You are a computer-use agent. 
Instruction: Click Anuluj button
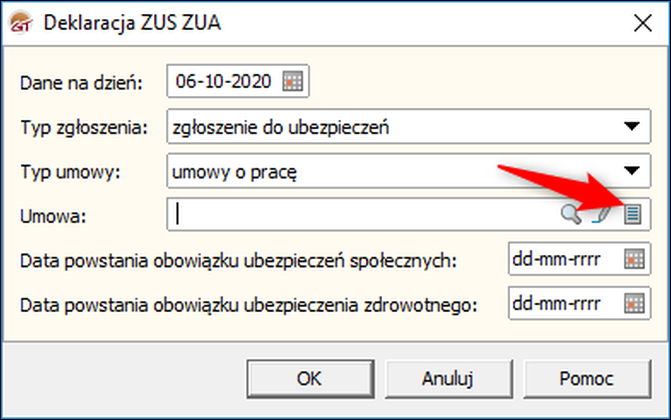[x=448, y=379]
